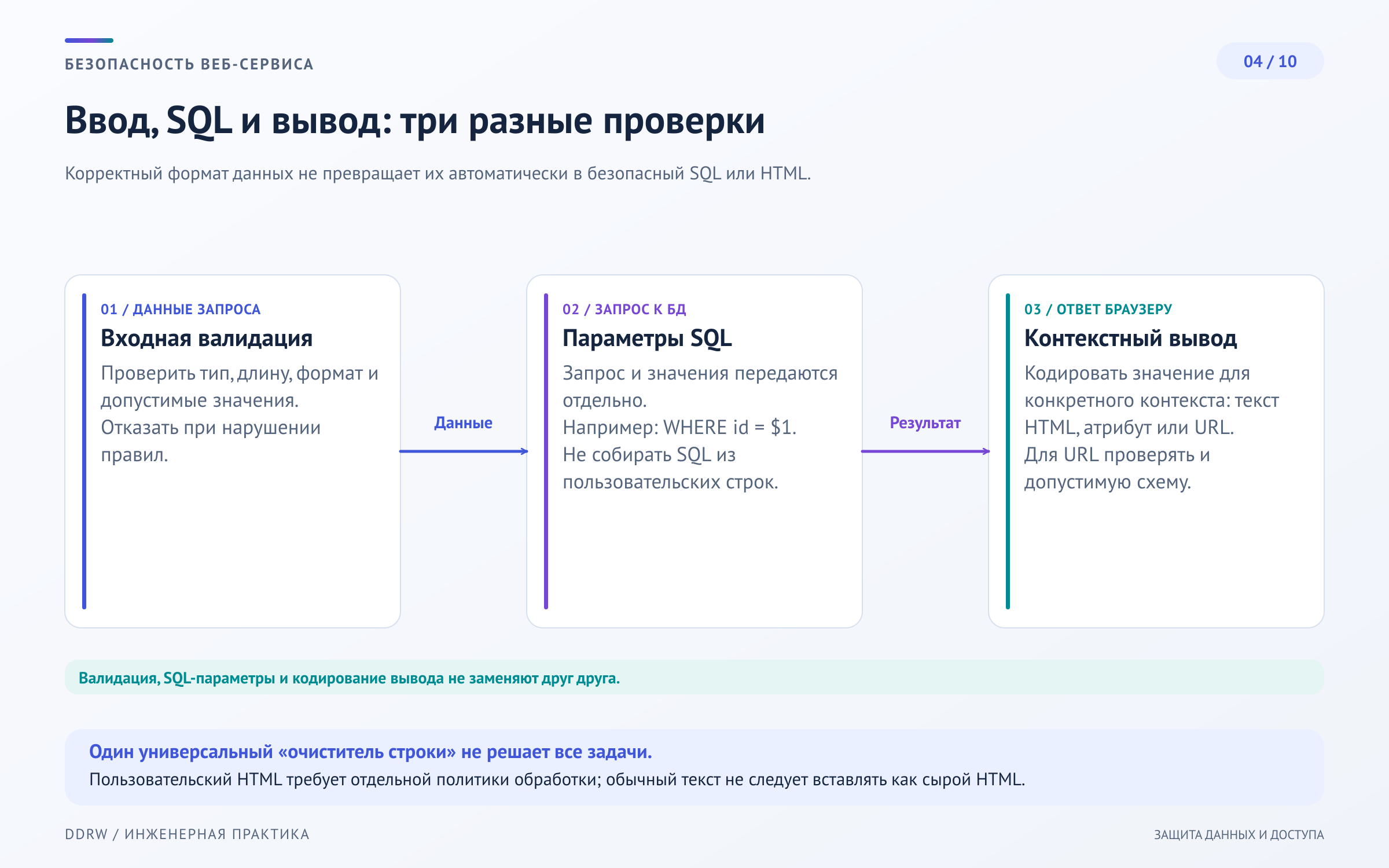Viewport: 1389px width, 868px height.
Task: Click the line Отказать при нарушении правил
Action: (x=211, y=441)
